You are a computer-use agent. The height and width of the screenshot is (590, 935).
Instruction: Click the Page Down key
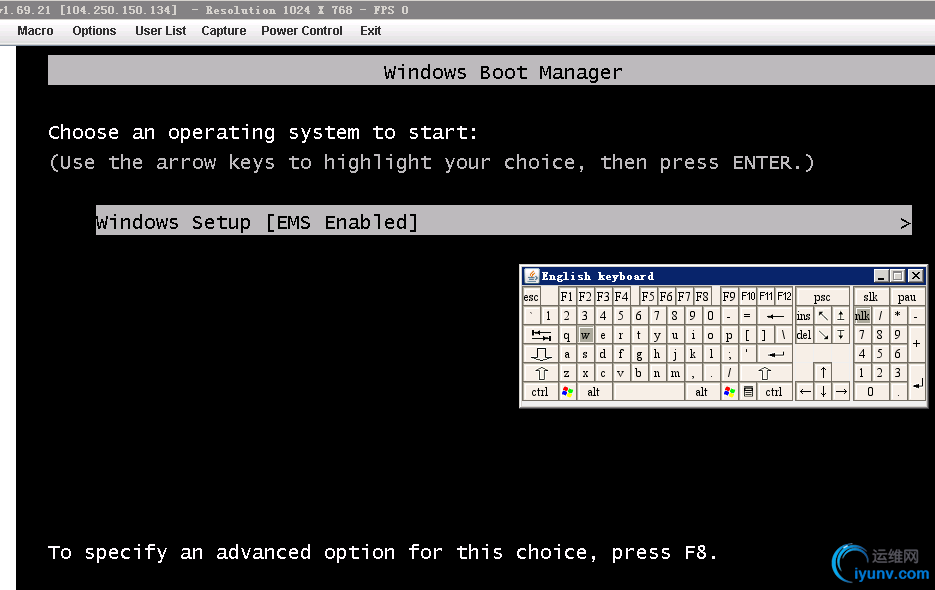[841, 335]
